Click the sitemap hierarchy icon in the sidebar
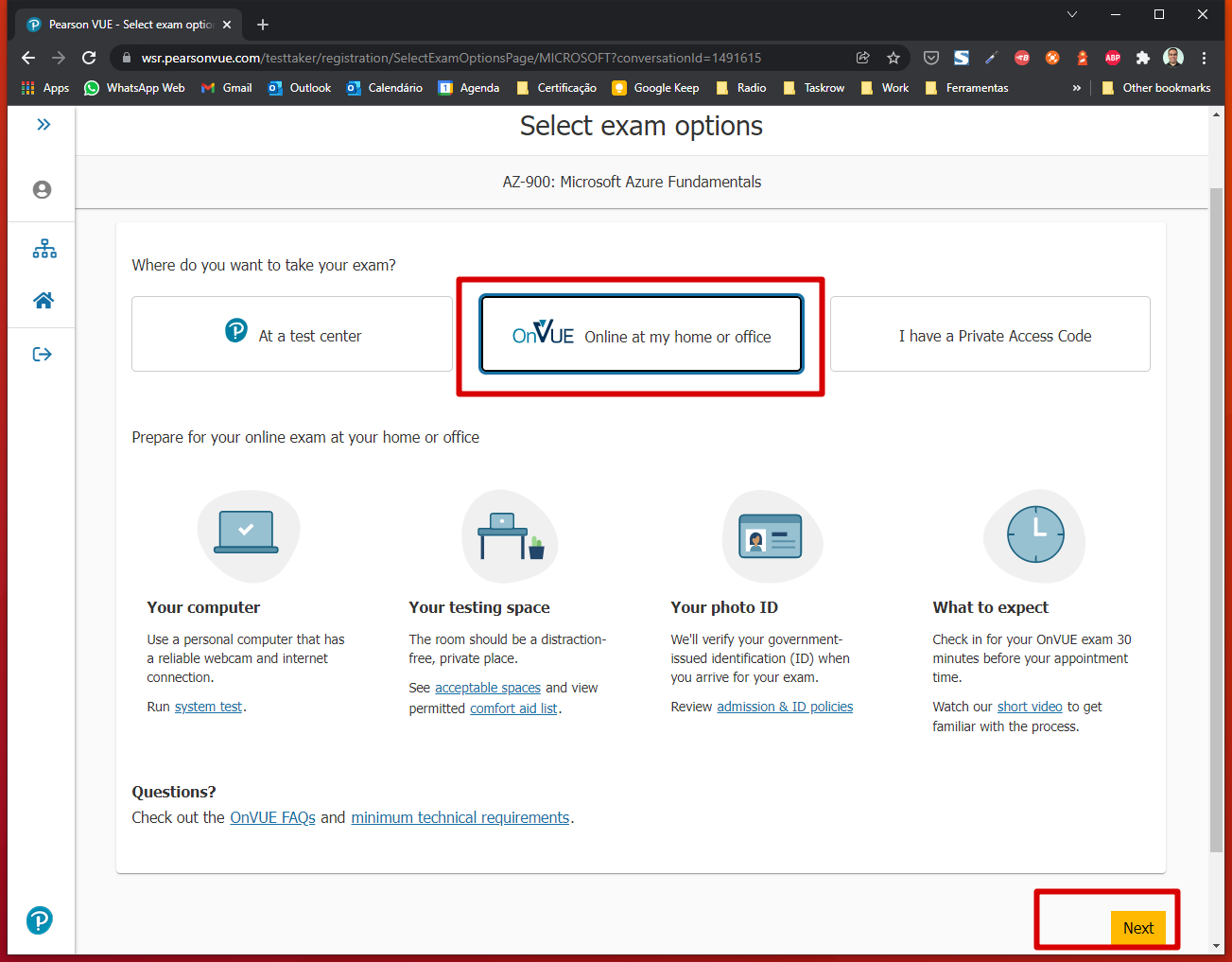Image resolution: width=1232 pixels, height=962 pixels. [x=44, y=249]
